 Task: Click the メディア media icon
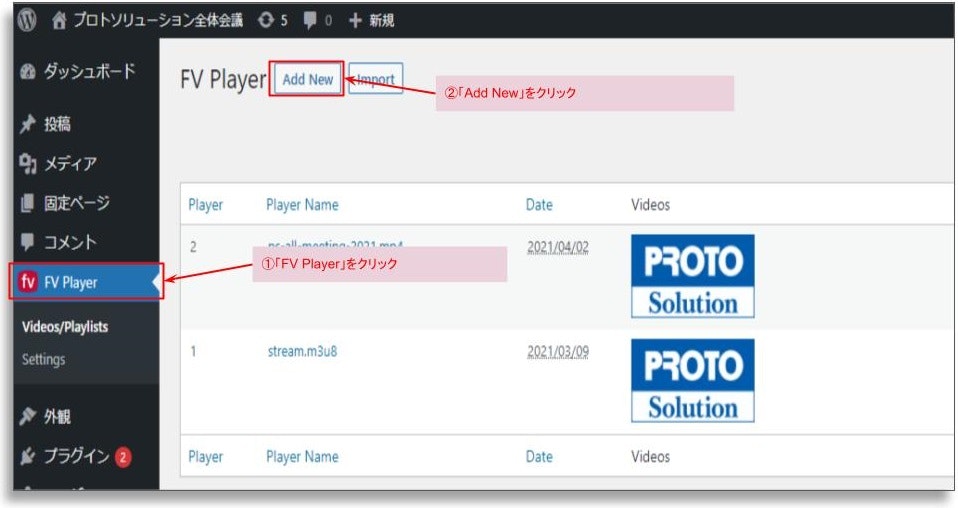coord(27,163)
